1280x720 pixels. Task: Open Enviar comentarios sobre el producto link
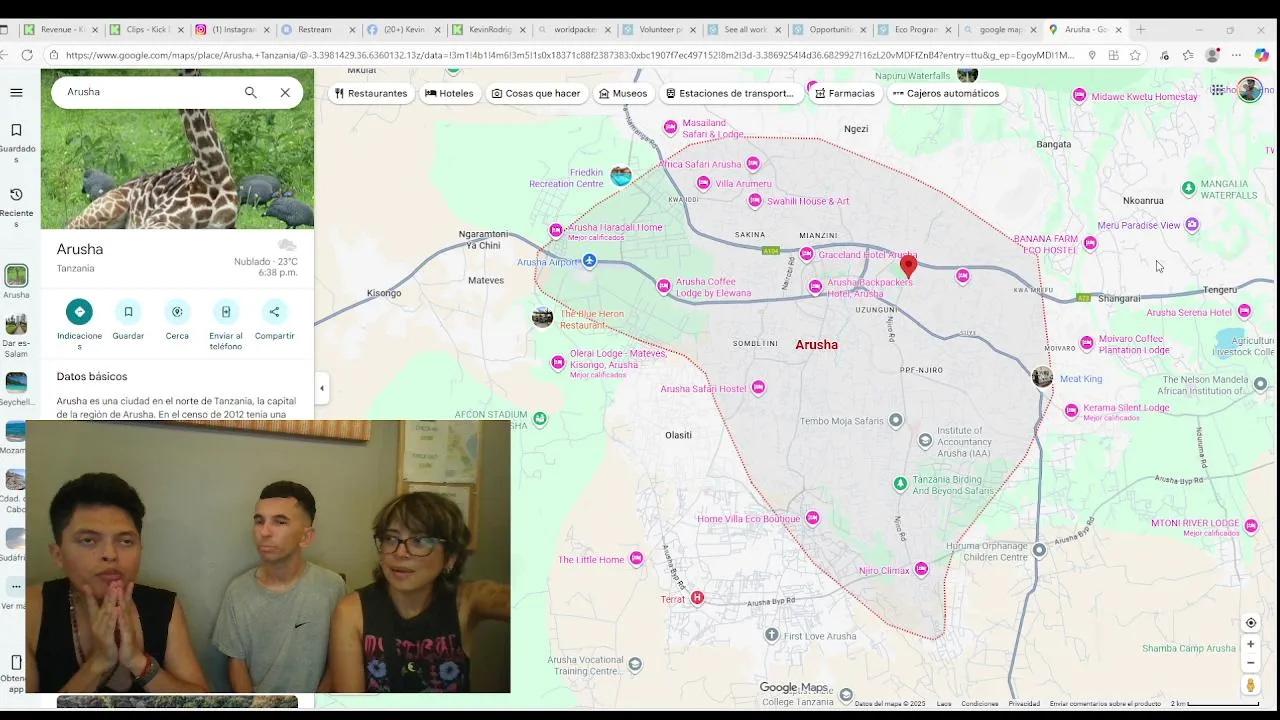1107,704
